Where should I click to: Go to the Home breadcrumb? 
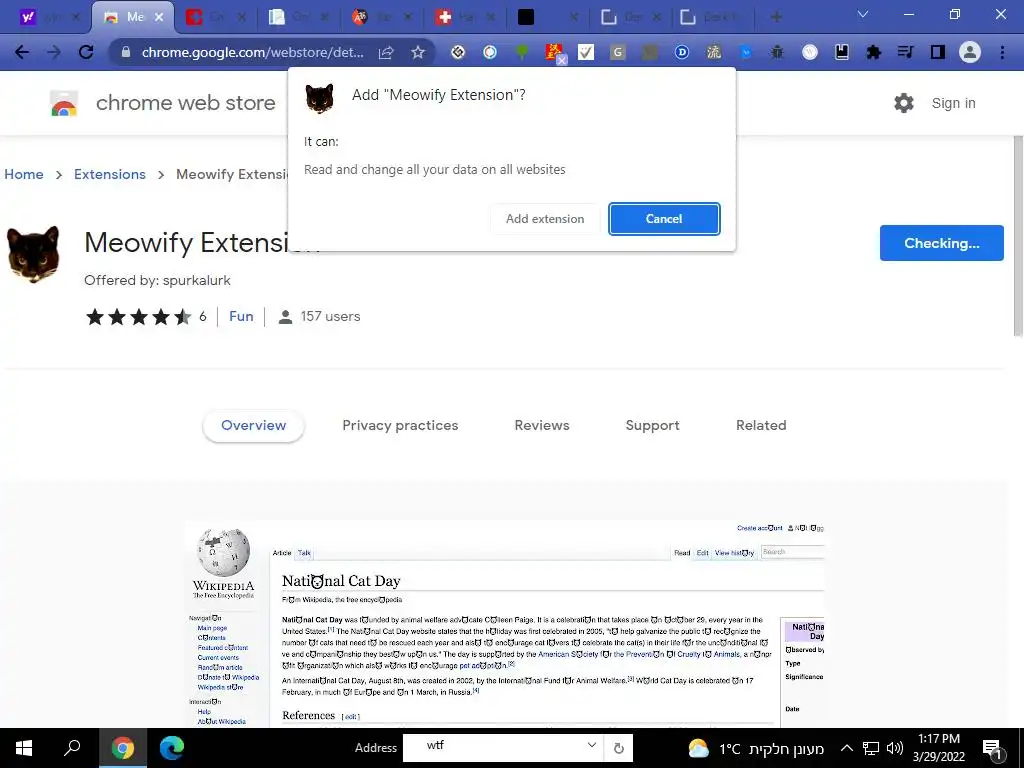(24, 174)
